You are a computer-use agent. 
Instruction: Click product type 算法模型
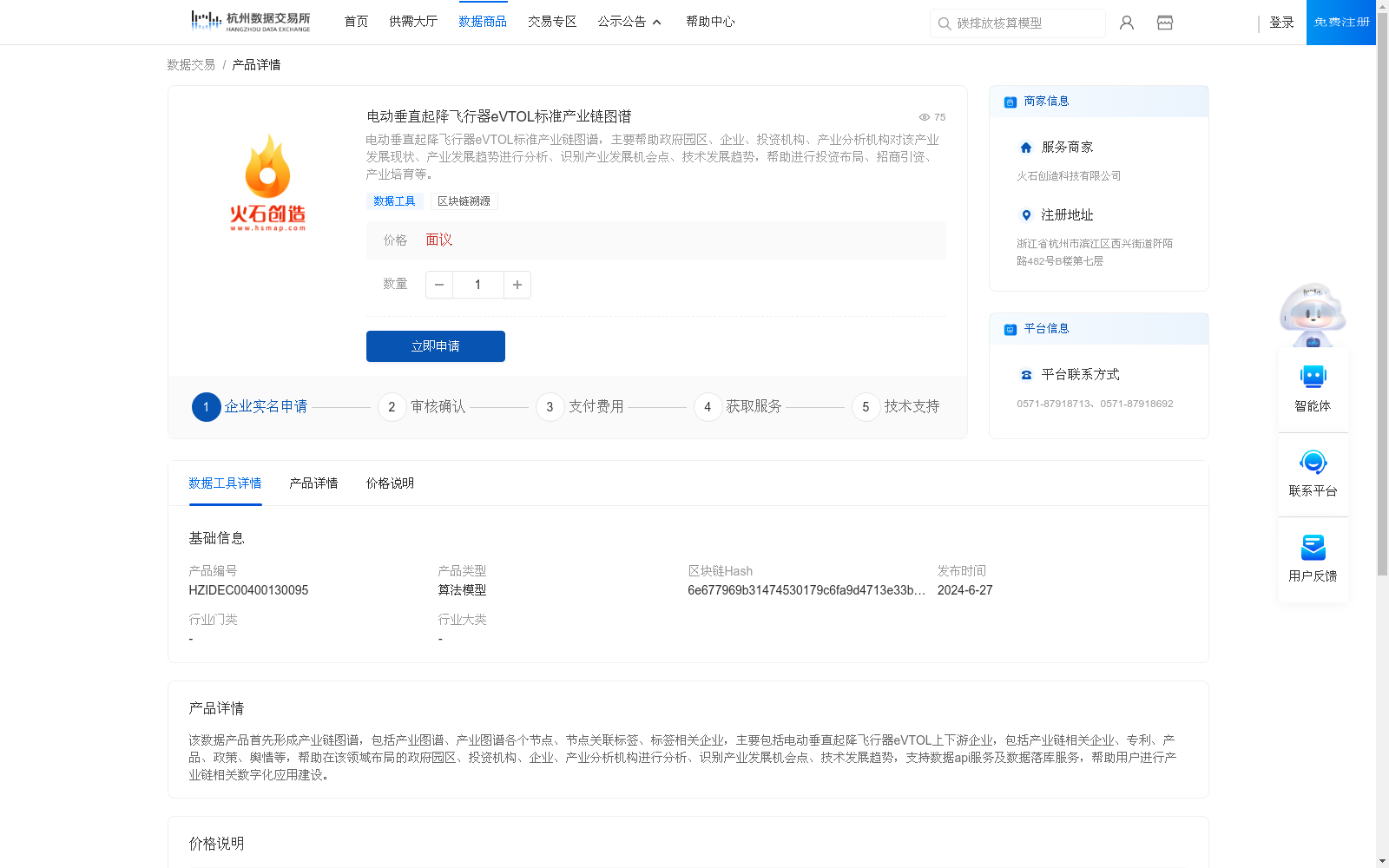(462, 590)
